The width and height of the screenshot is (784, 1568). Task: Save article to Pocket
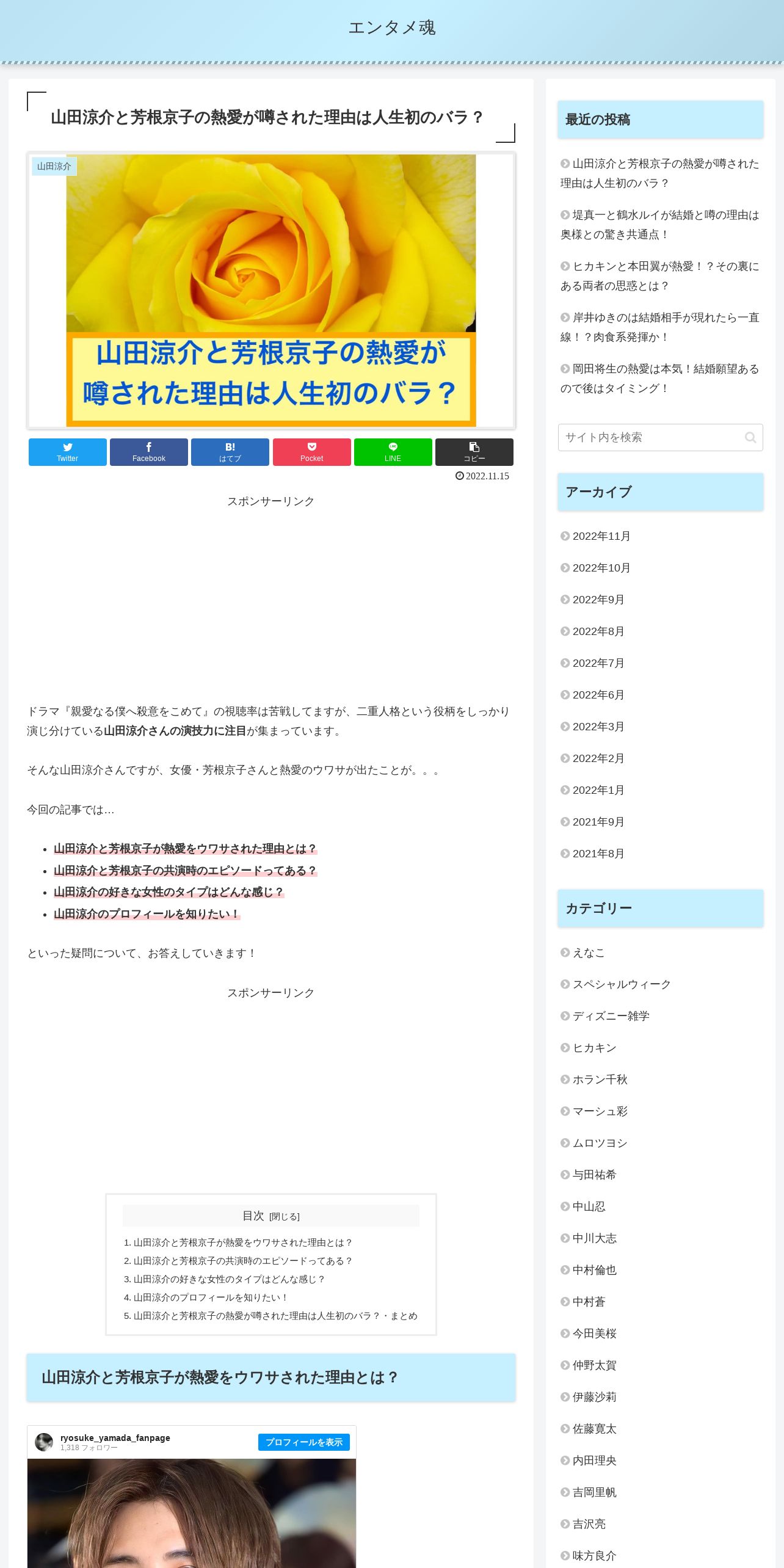click(312, 452)
